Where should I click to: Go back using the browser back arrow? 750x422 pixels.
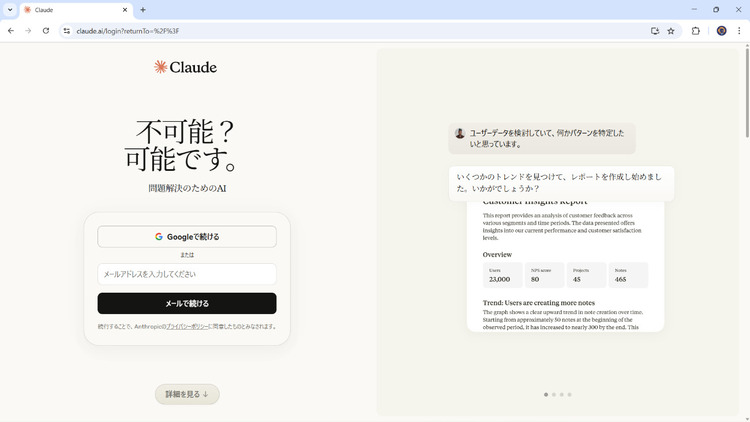point(11,31)
